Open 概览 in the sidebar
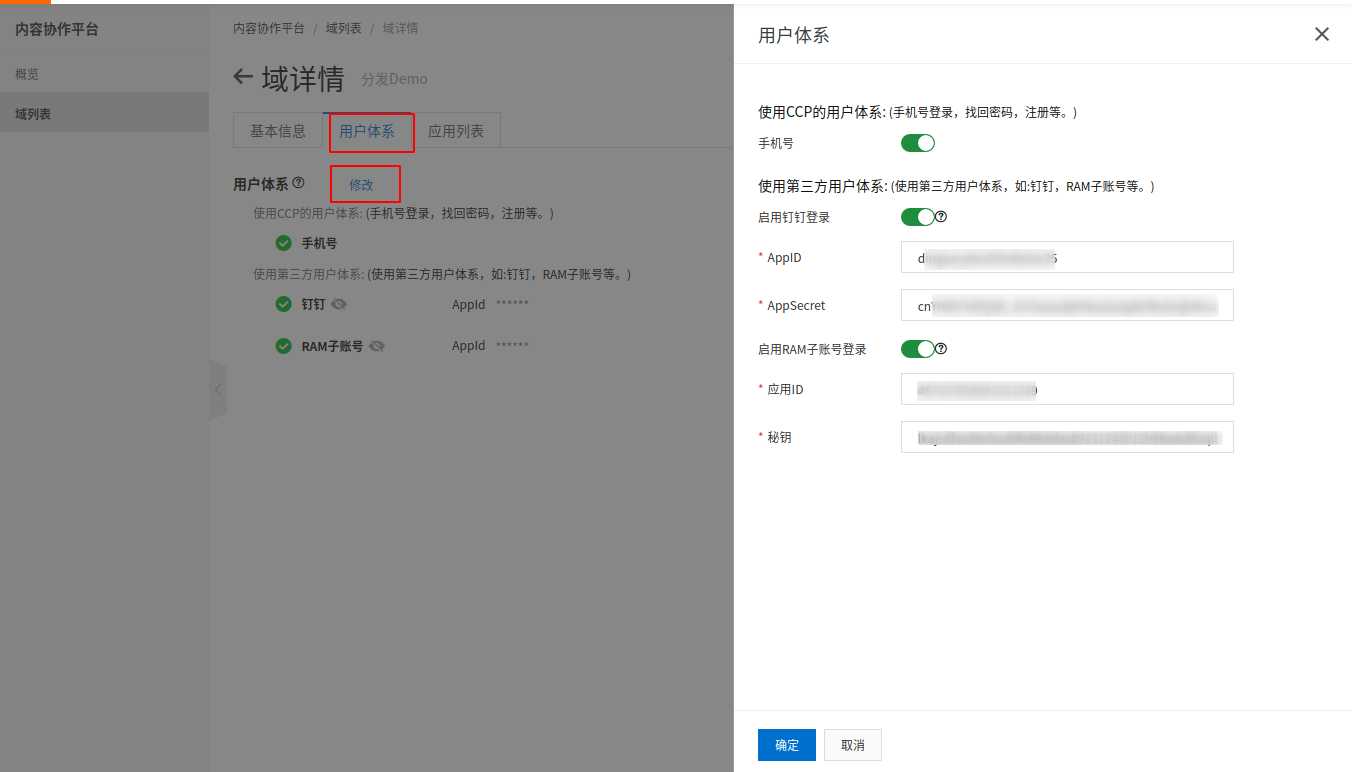 point(104,74)
